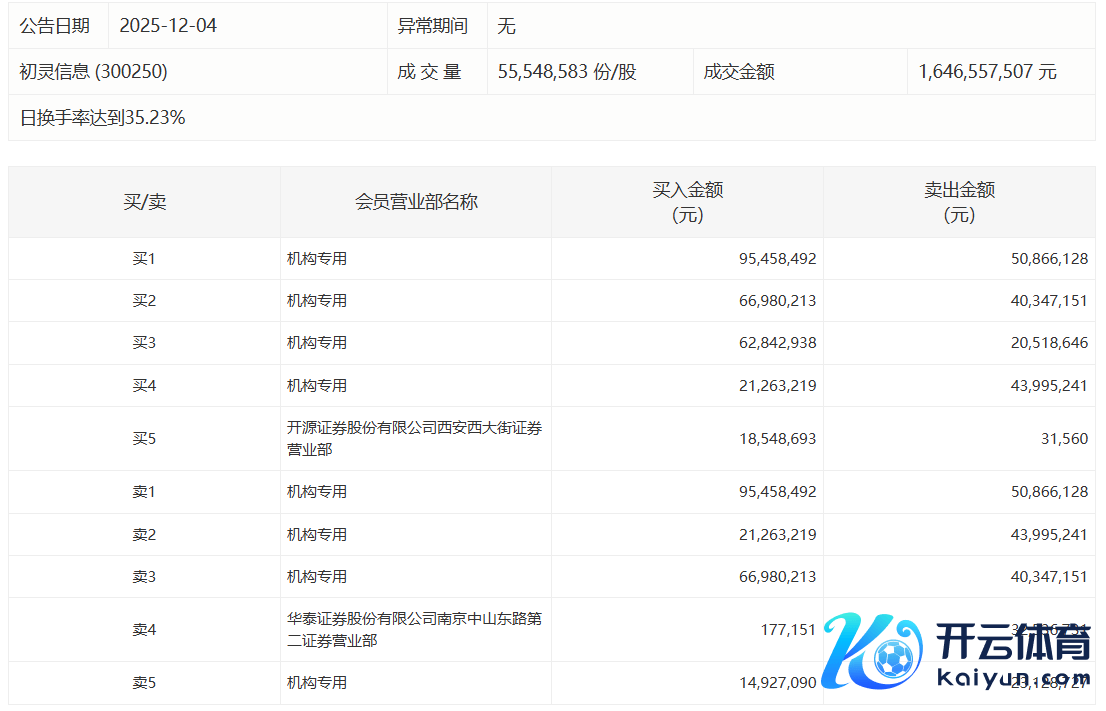Click the 会员营业部名称 column header
Image resolution: width=1106 pixels, height=711 pixels.
(416, 202)
